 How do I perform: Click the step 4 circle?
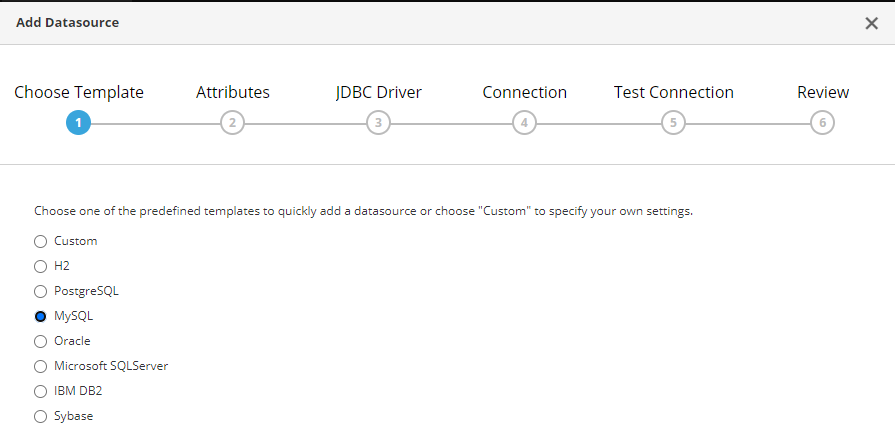pyautogui.click(x=524, y=123)
